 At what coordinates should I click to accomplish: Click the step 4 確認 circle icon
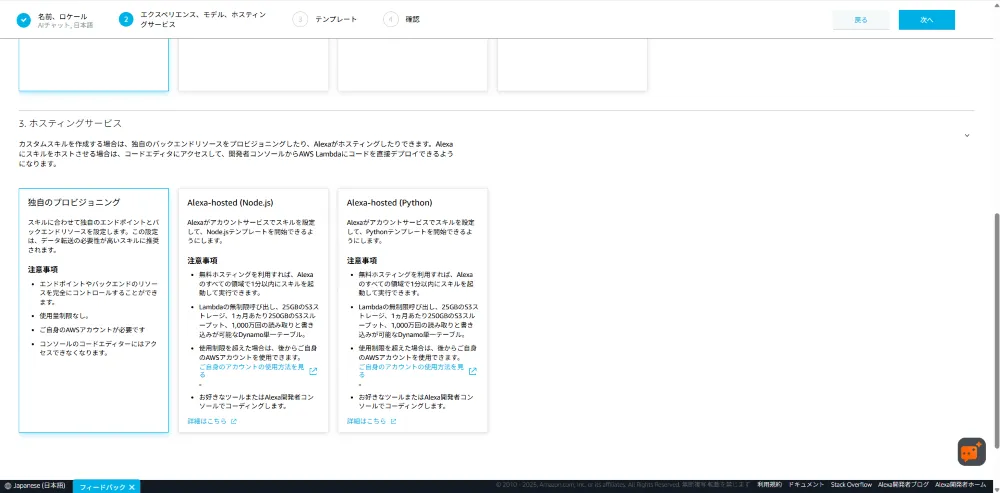click(x=390, y=20)
